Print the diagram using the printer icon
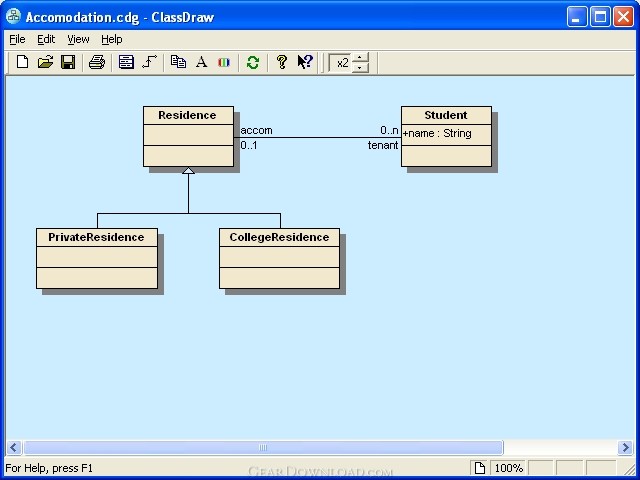This screenshot has width=640, height=480. (x=97, y=62)
